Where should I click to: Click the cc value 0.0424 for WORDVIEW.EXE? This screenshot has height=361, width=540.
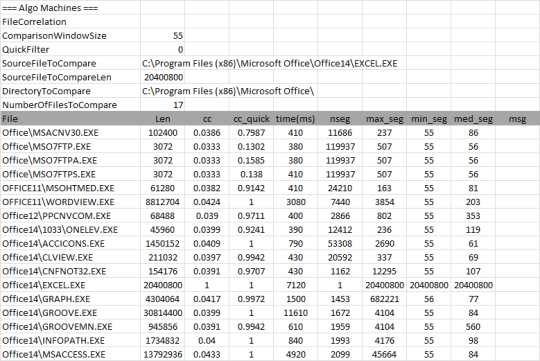click(x=207, y=202)
